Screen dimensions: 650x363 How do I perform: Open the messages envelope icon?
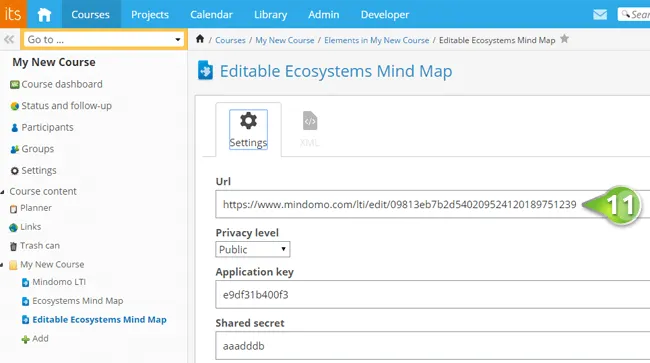point(599,15)
